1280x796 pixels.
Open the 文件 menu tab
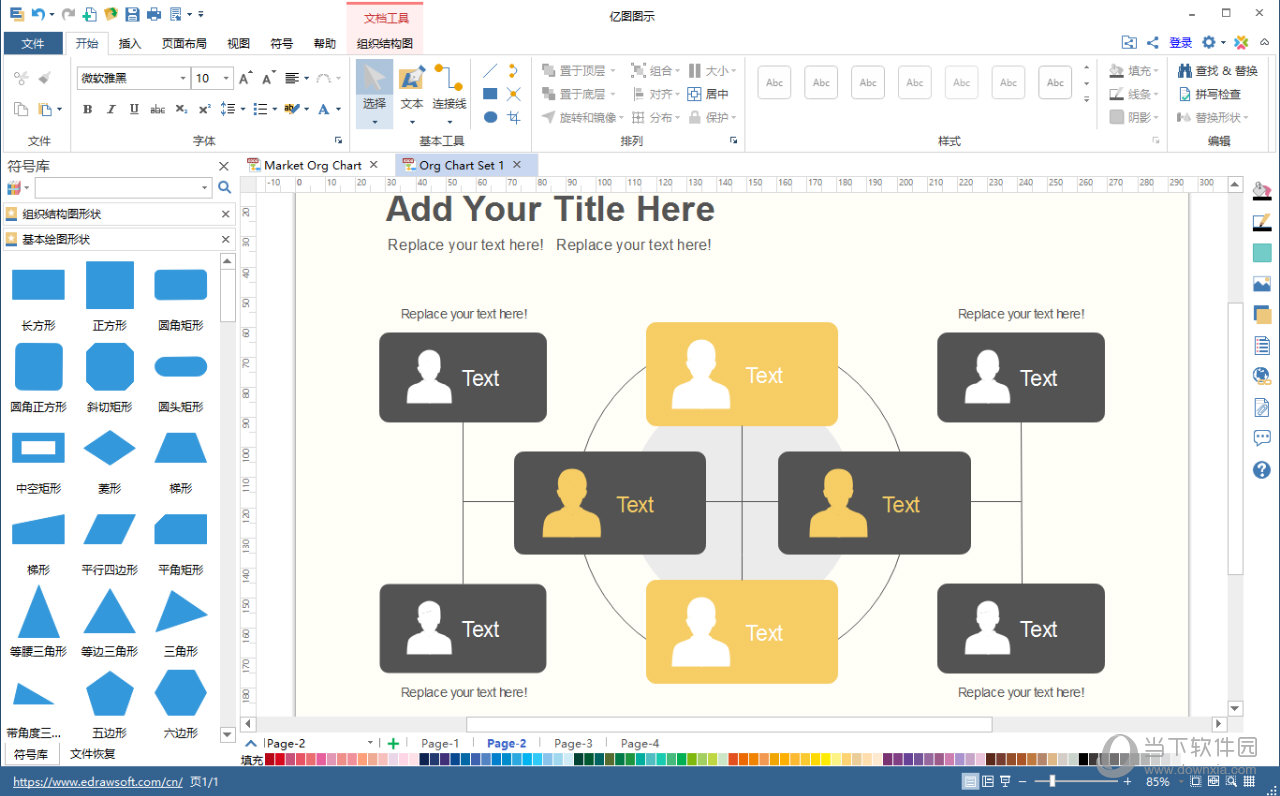coord(33,43)
